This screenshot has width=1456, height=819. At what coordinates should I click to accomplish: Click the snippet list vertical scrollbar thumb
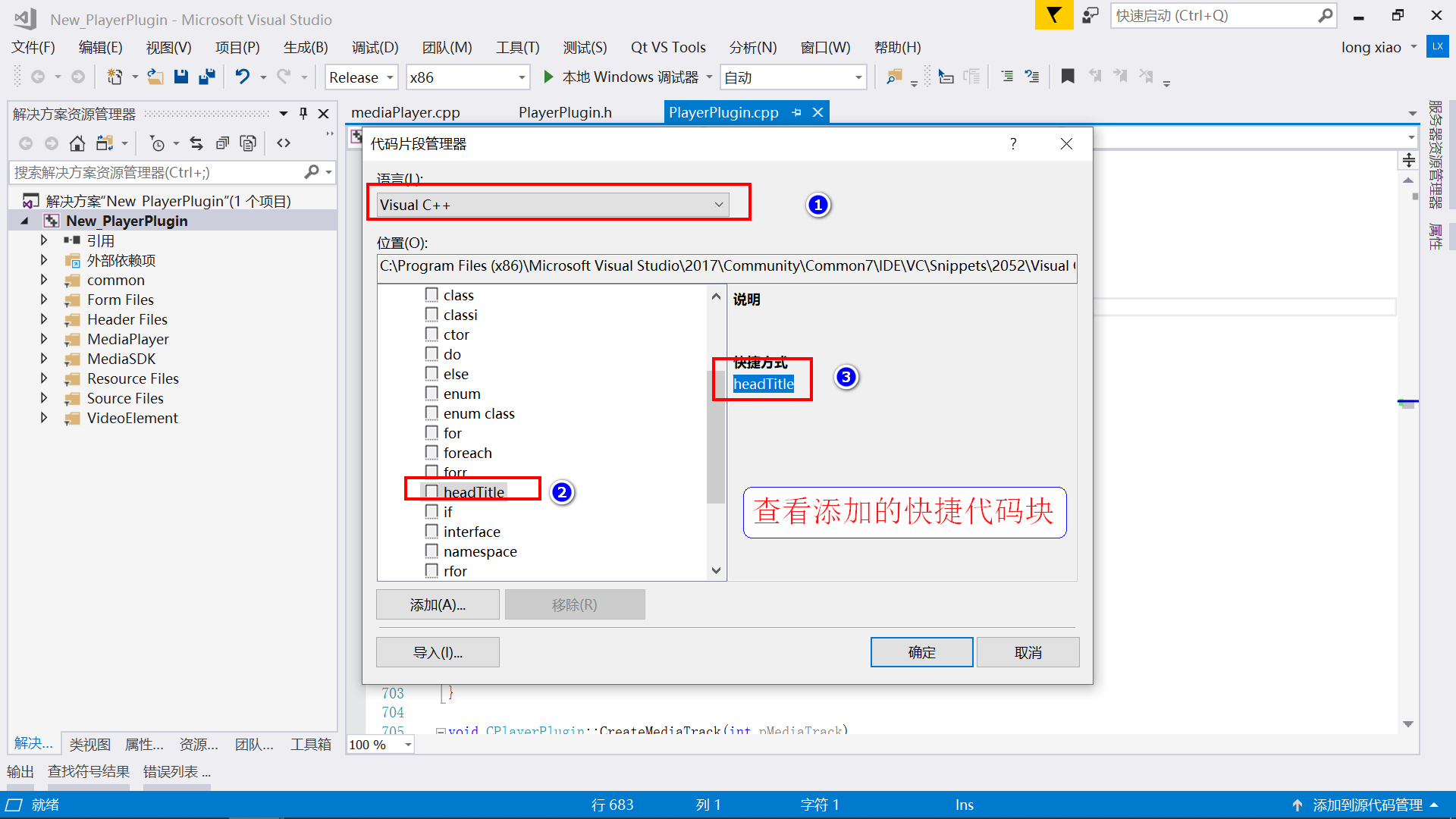pos(715,436)
